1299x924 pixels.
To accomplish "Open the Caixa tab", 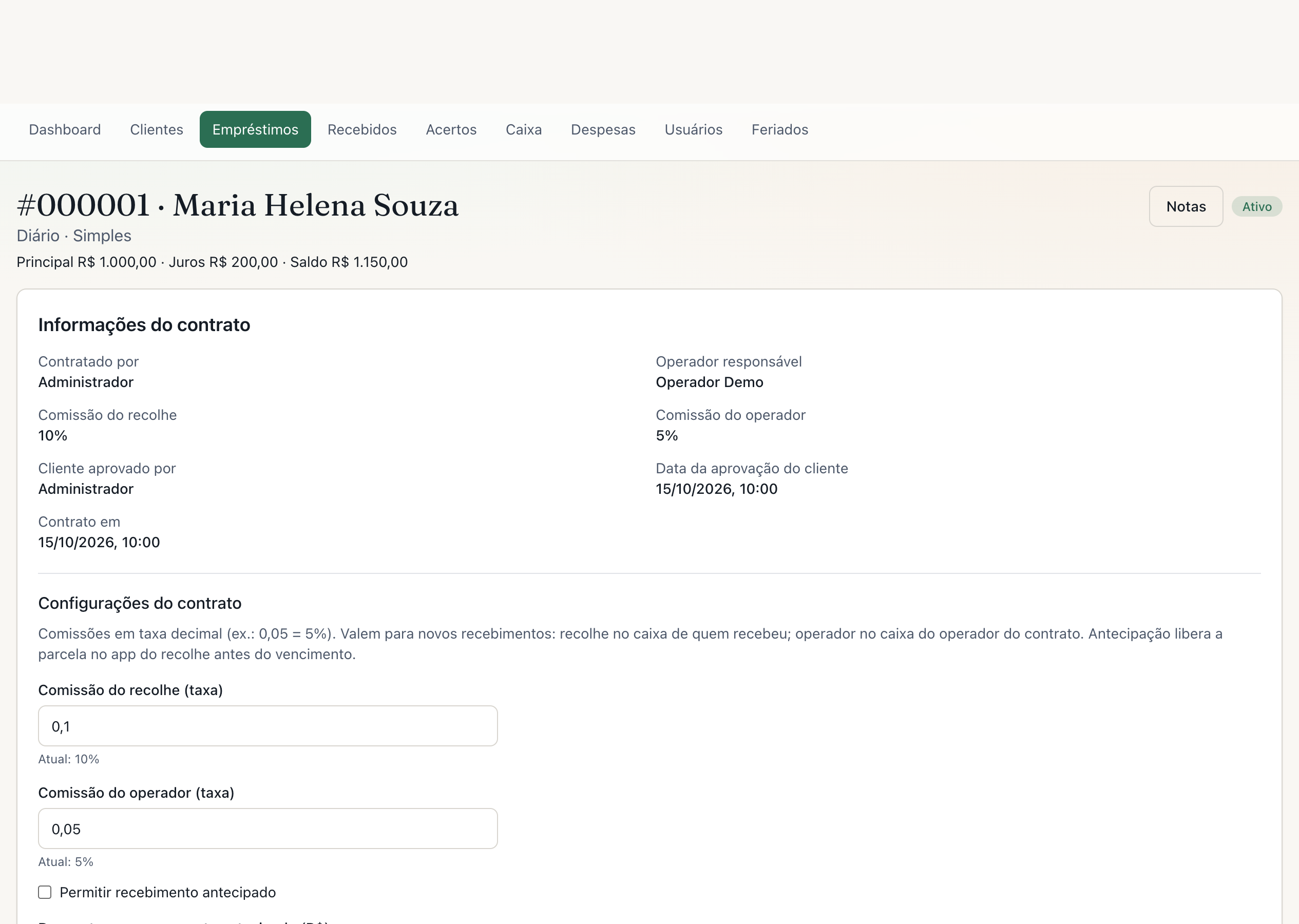I will (524, 129).
